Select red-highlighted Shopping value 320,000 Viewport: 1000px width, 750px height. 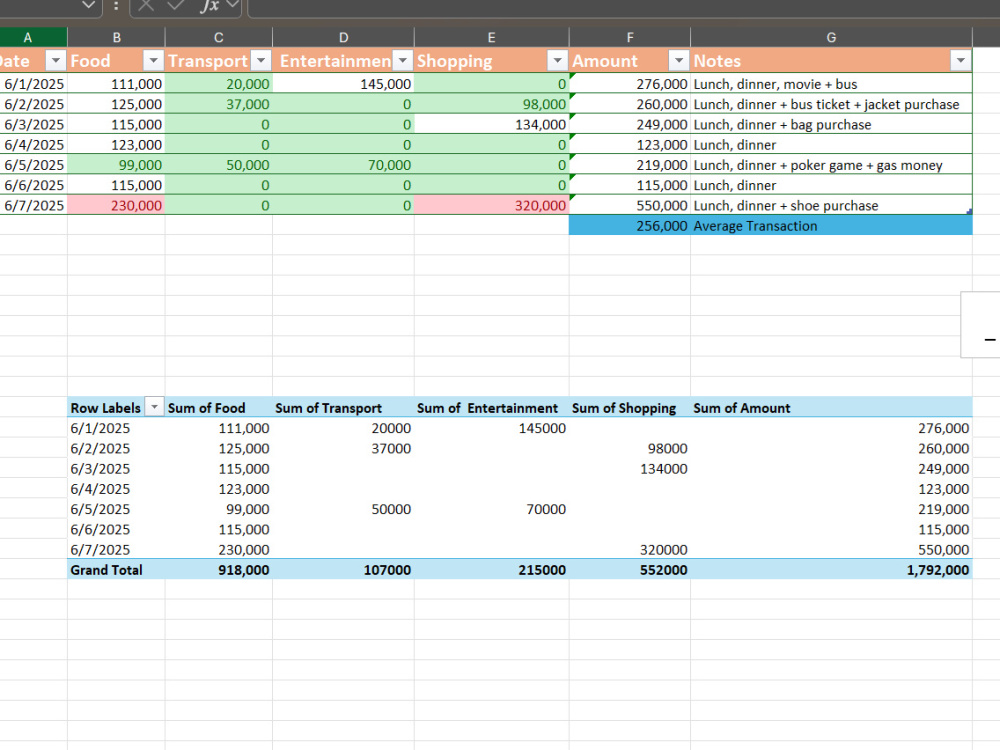[491, 205]
